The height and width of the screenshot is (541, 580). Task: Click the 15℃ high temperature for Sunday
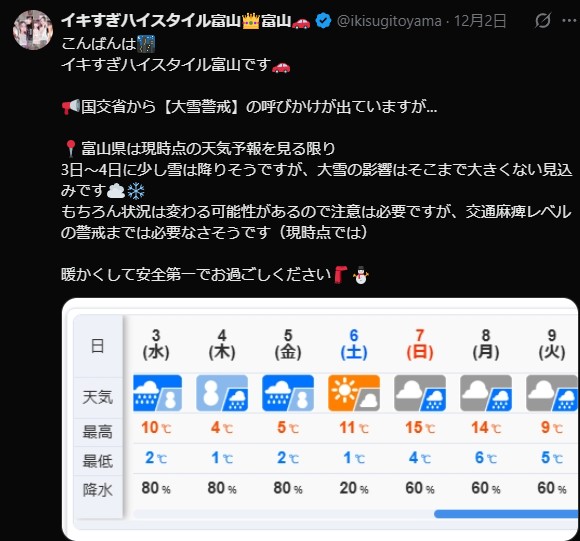click(x=420, y=427)
